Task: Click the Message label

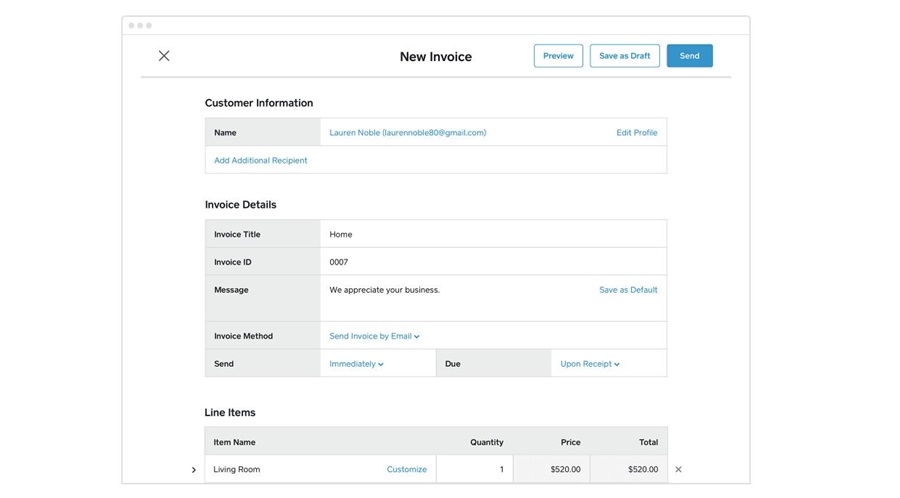Action: pyautogui.click(x=231, y=290)
